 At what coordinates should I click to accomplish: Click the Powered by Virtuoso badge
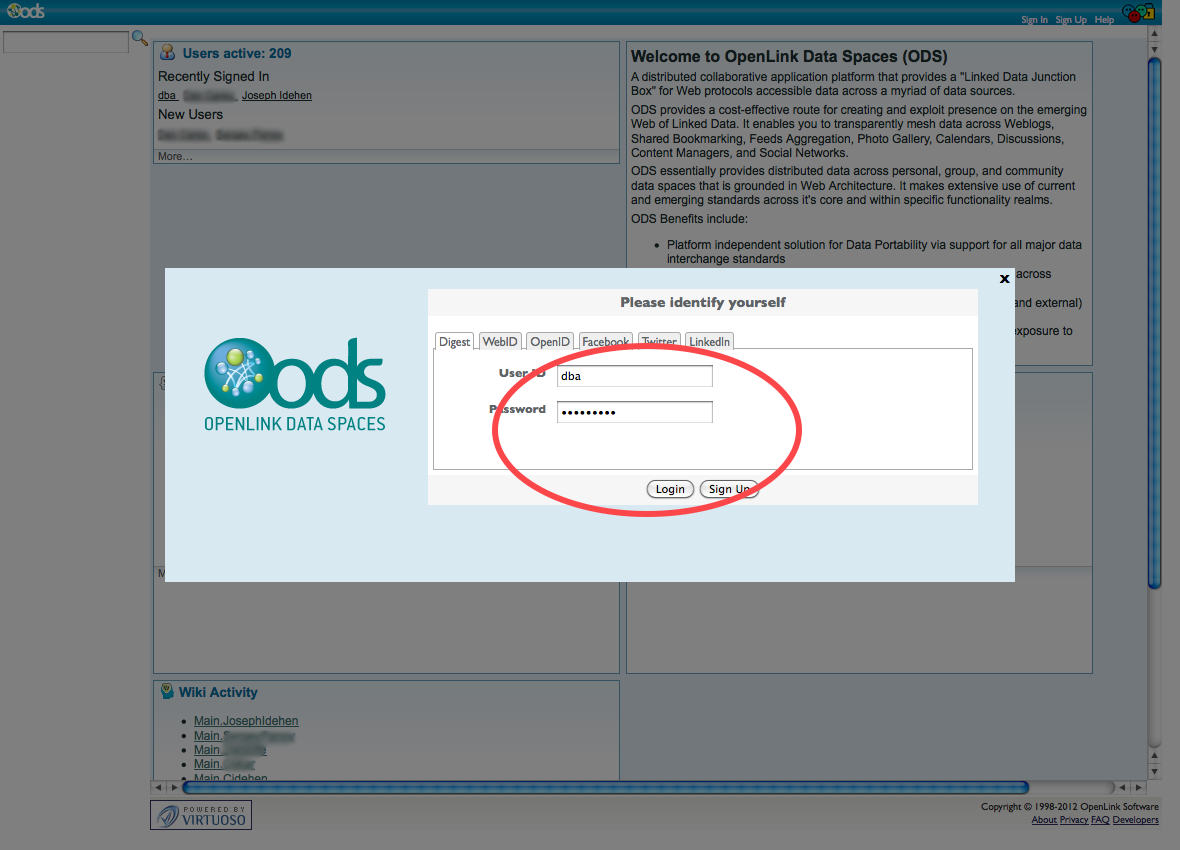coord(200,815)
